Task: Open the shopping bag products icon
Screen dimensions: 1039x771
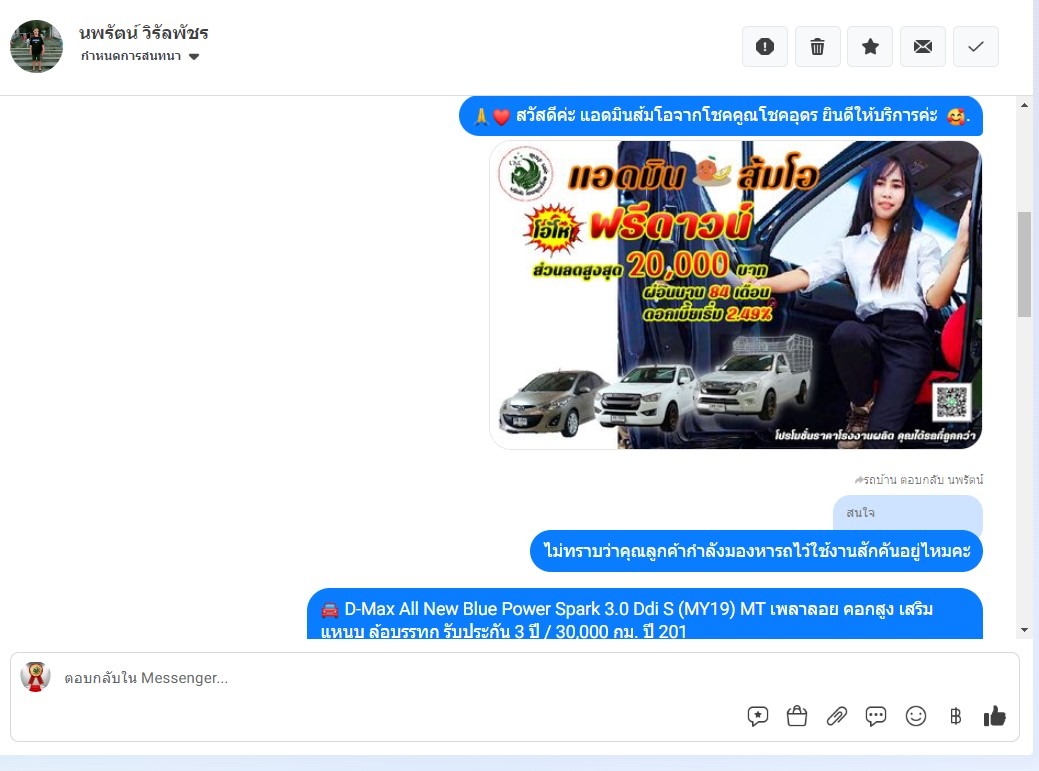Action: click(x=796, y=716)
